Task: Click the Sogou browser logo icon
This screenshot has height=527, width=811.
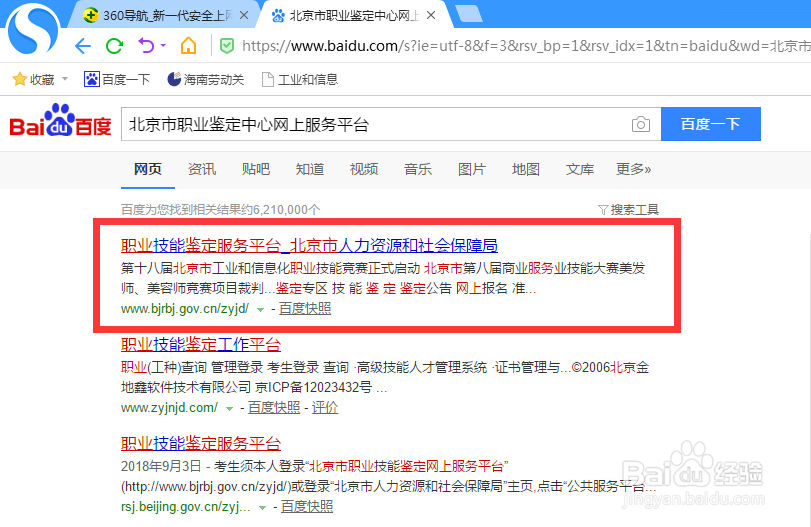Action: click(33, 30)
